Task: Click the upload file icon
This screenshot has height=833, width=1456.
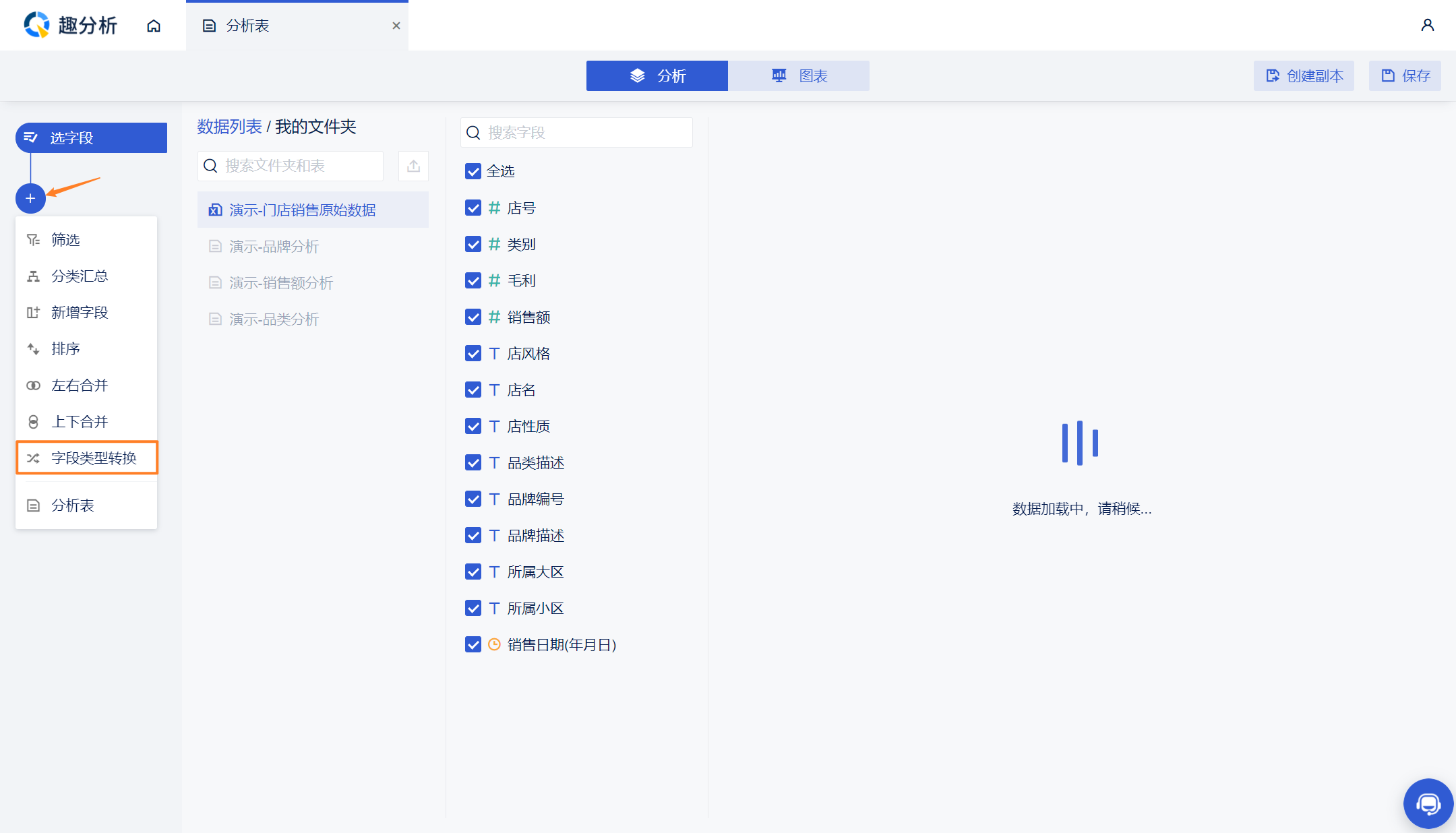Action: [x=413, y=166]
